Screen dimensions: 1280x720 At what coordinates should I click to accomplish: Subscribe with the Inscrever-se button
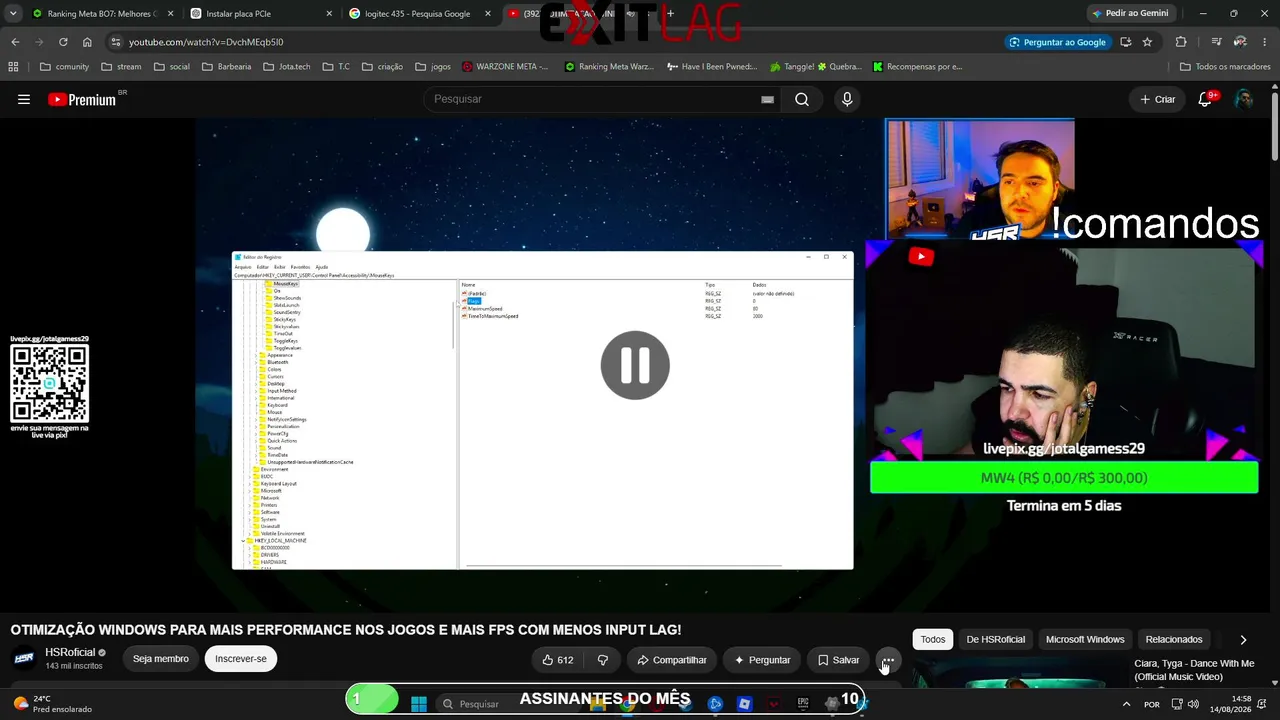pyautogui.click(x=241, y=659)
